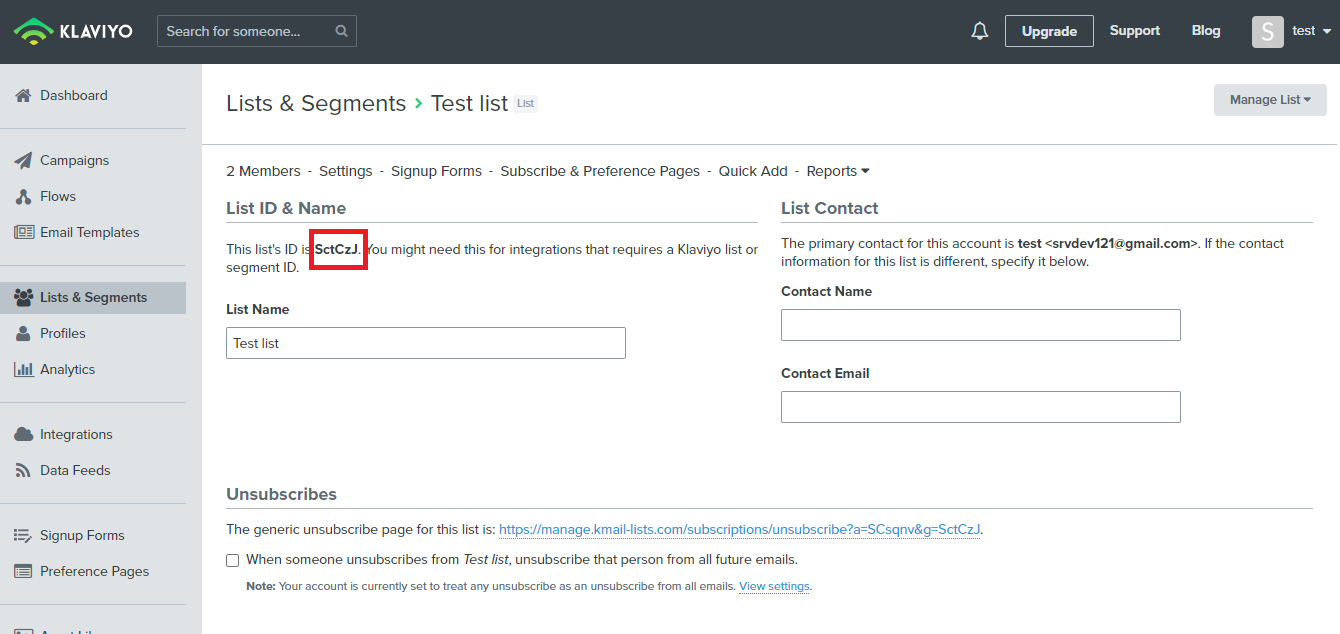Click the Contact Email input field
The width and height of the screenshot is (1340, 634).
click(x=981, y=407)
